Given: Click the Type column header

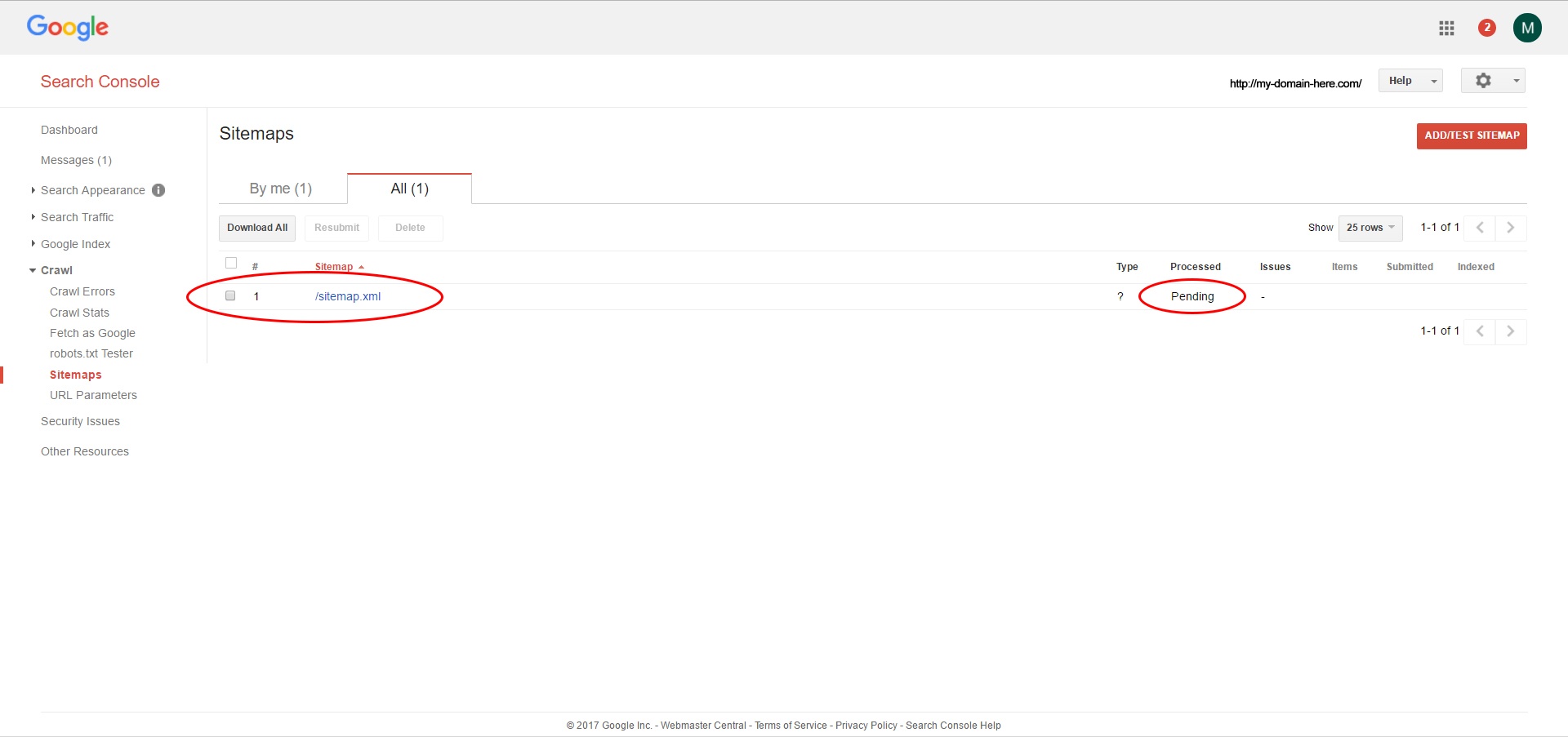Looking at the screenshot, I should coord(1127,267).
